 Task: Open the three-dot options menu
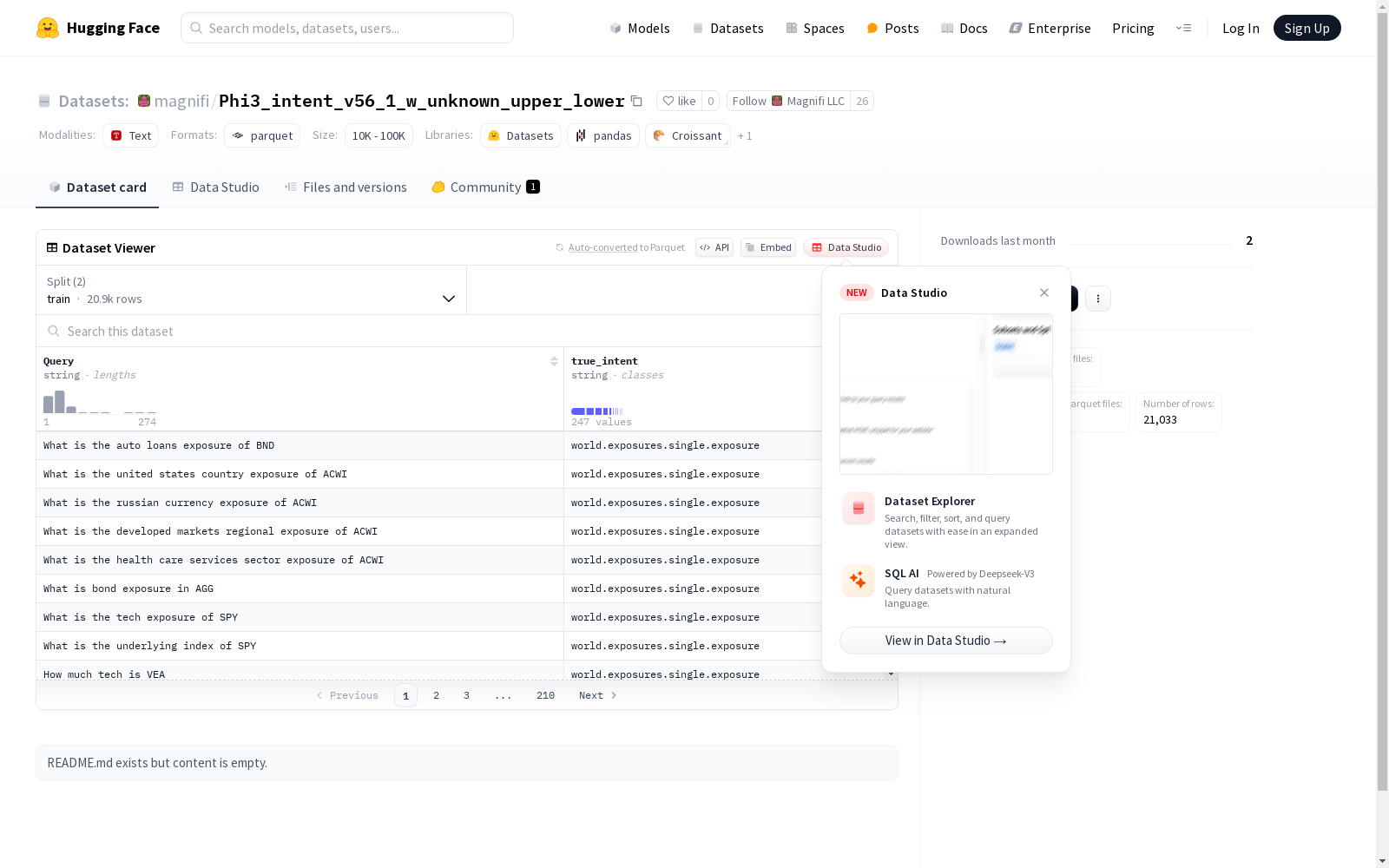point(1098,299)
